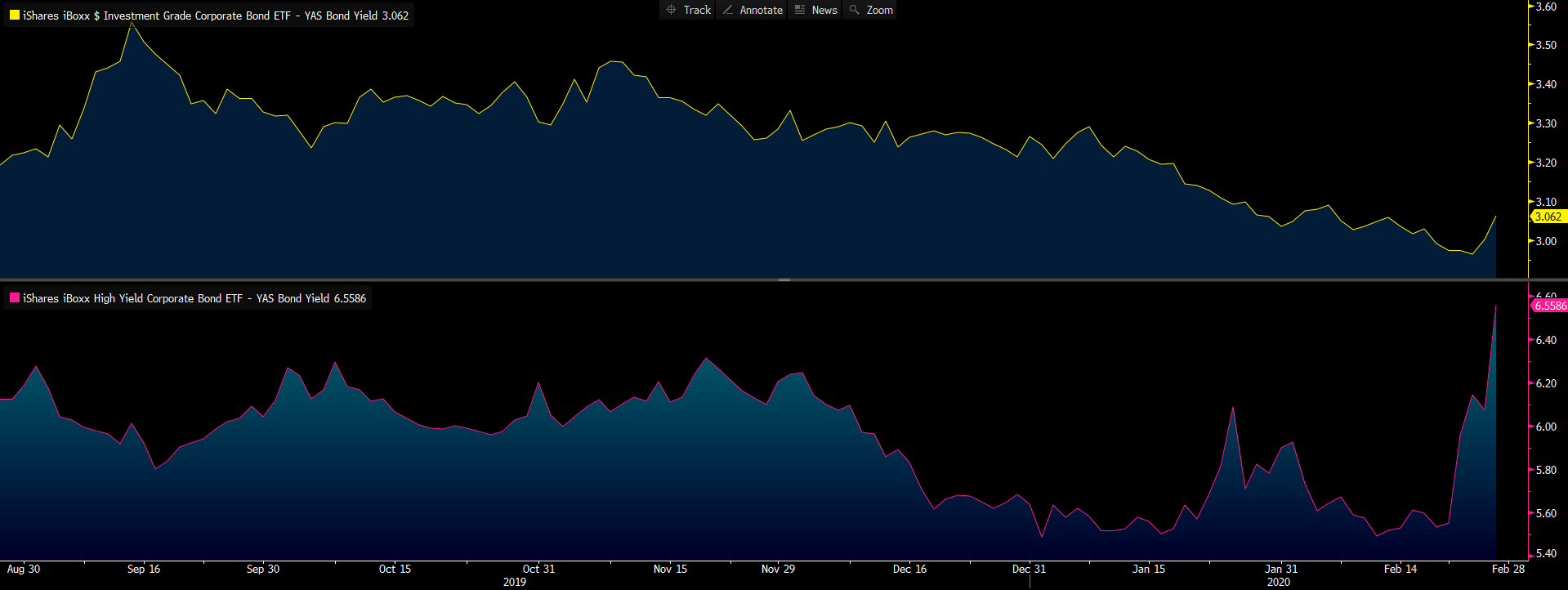Activate the Zoom magnifier tool
The height and width of the screenshot is (590, 1568).
(871, 10)
